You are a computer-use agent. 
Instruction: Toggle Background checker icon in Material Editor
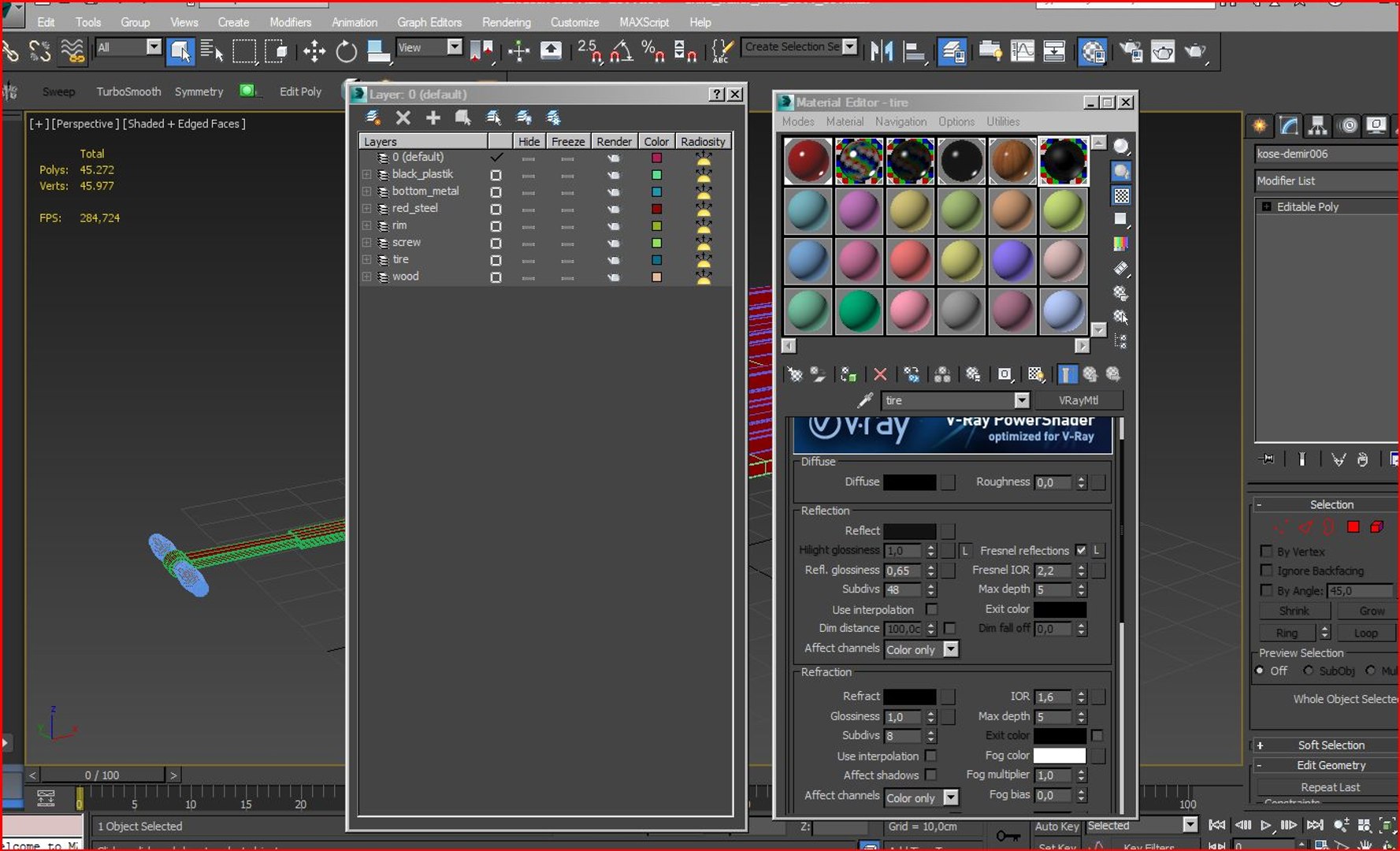click(x=1121, y=195)
